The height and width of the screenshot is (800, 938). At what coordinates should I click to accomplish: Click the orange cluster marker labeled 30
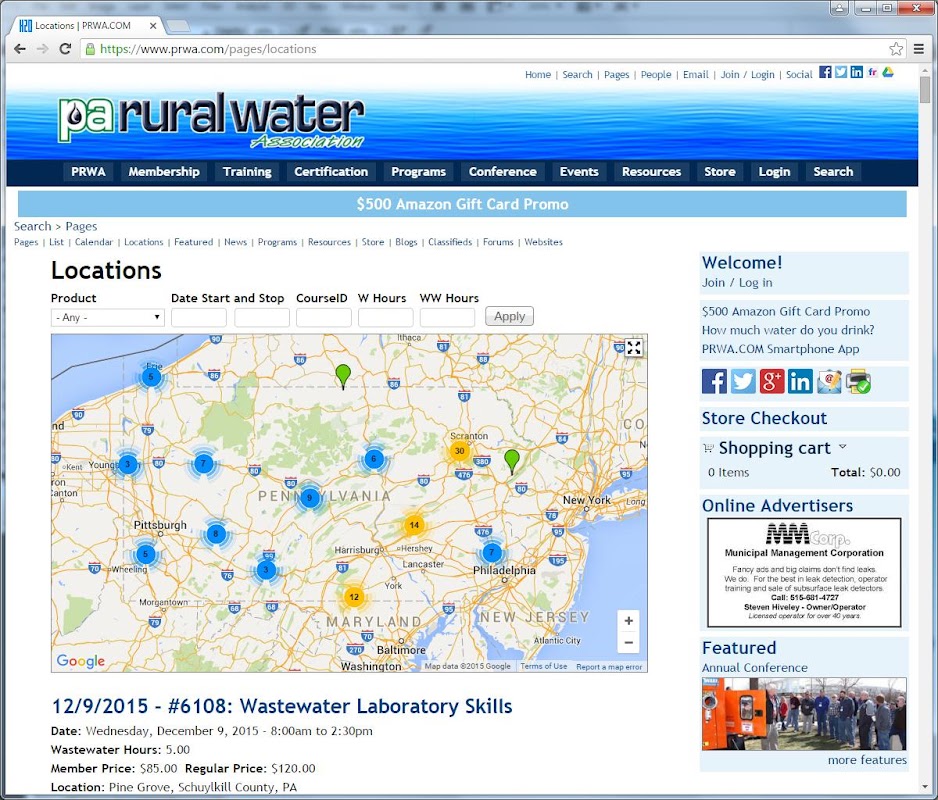pyautogui.click(x=459, y=451)
